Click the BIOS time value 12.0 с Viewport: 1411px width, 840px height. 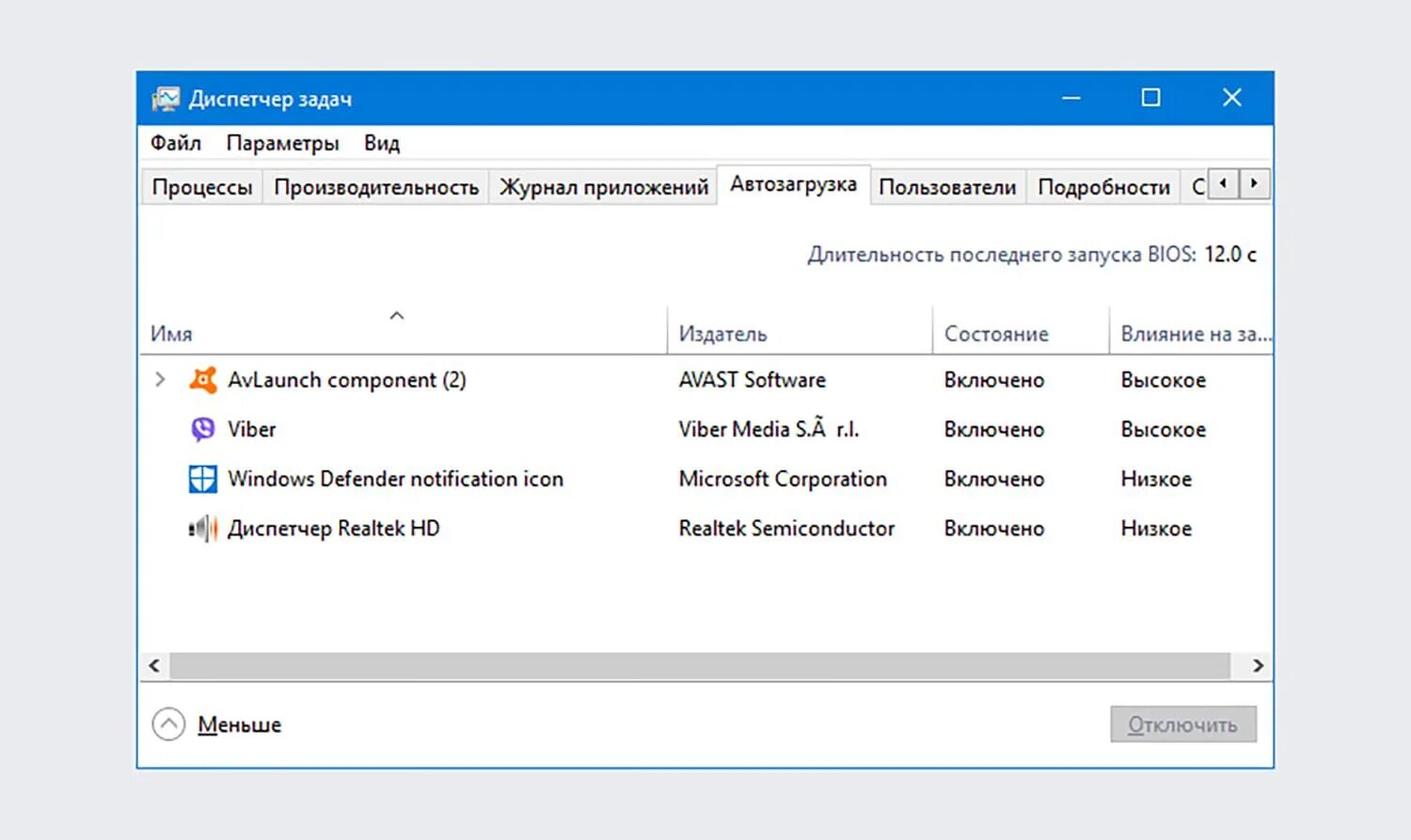tap(1230, 254)
